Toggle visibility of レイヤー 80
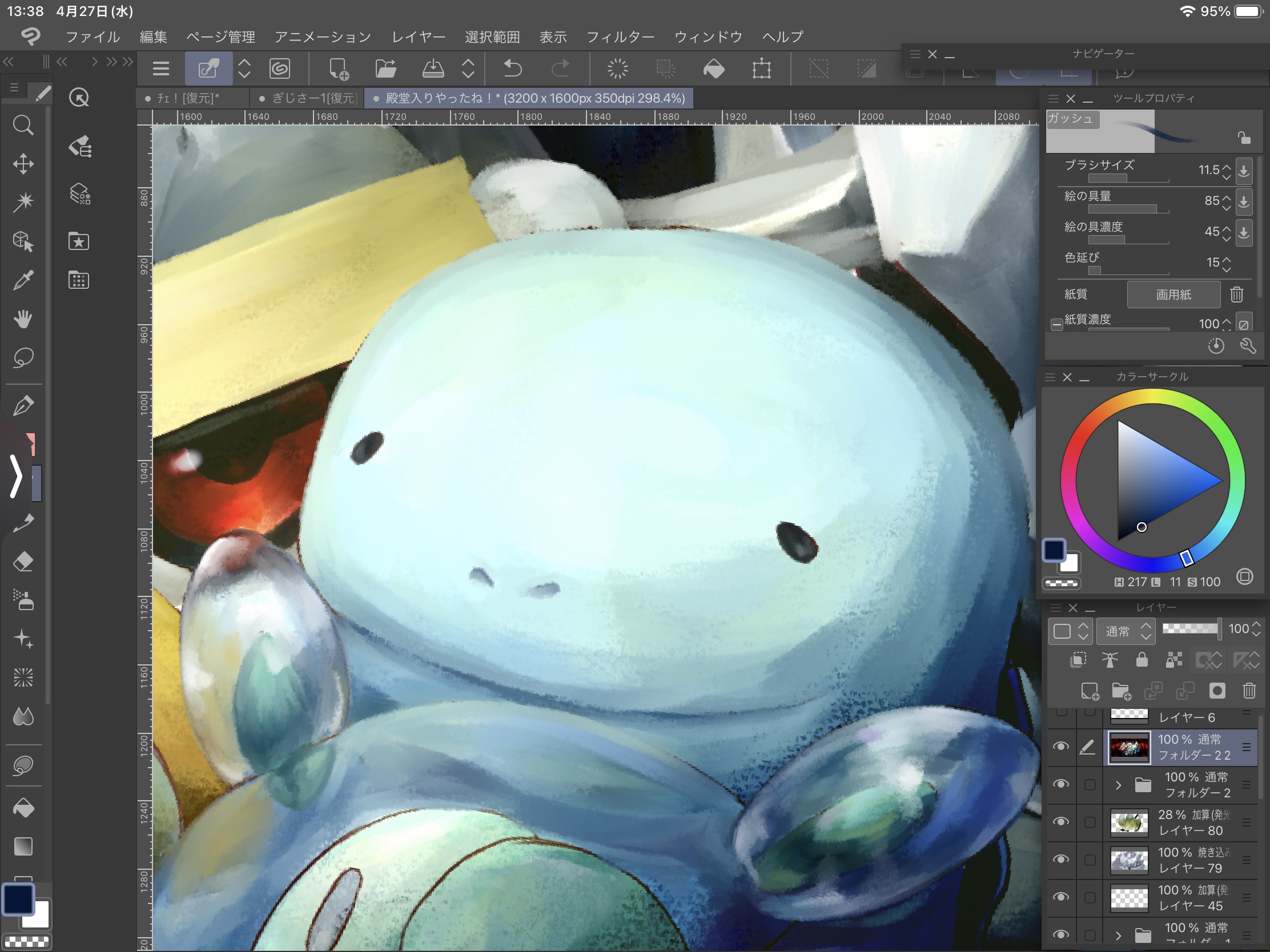 click(x=1060, y=822)
